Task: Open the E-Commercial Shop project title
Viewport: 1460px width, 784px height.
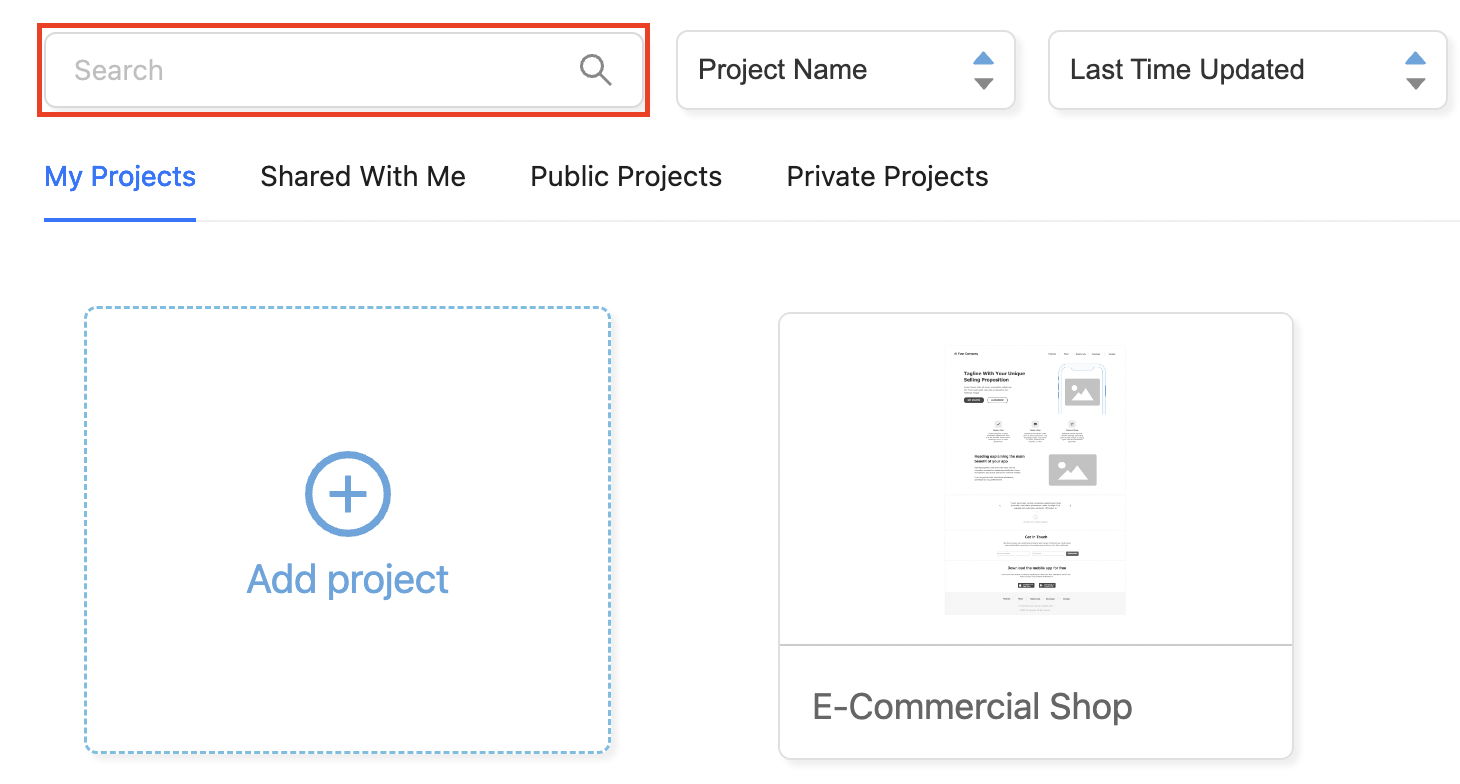Action: pos(972,707)
